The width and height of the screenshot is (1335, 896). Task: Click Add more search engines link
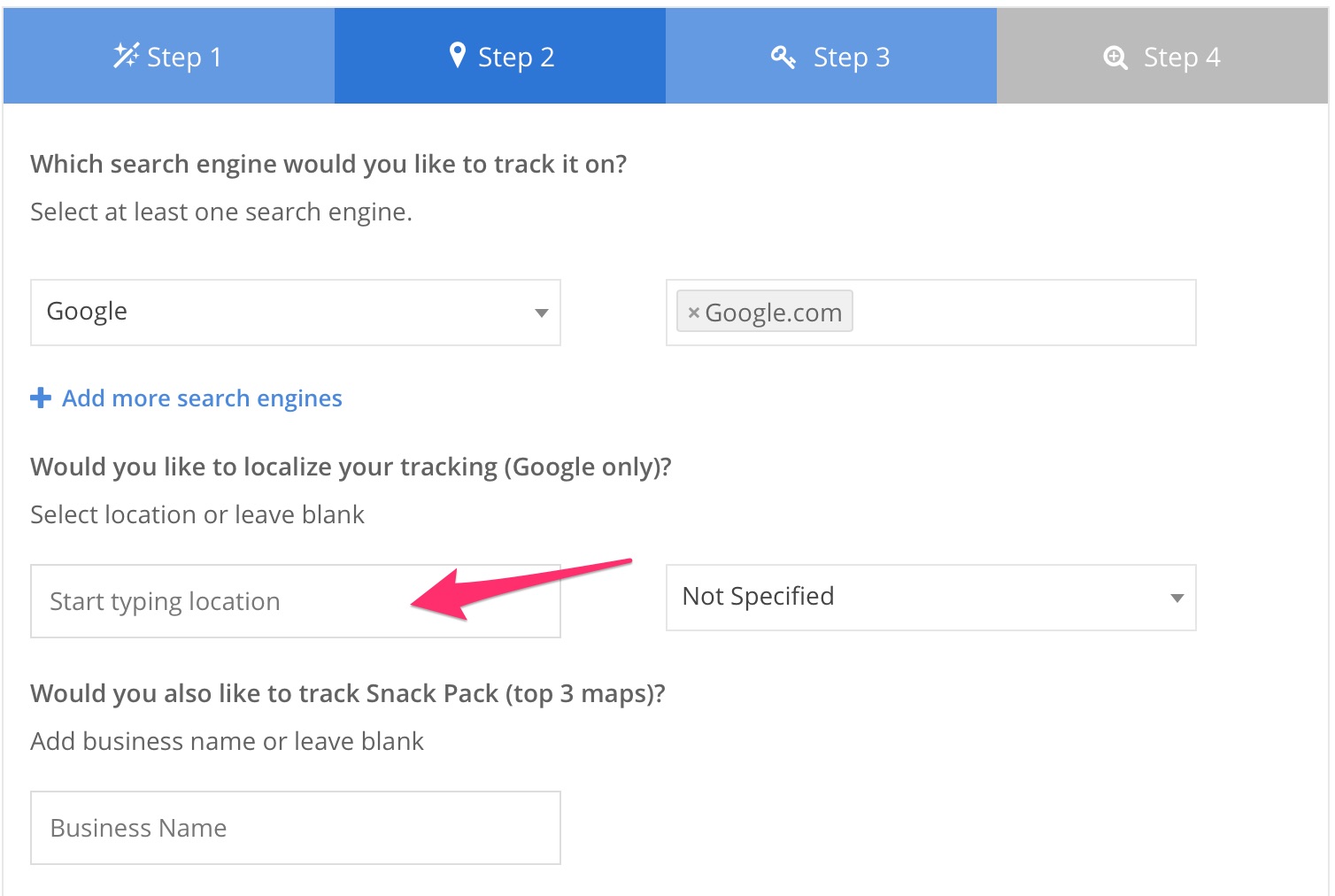coord(202,398)
